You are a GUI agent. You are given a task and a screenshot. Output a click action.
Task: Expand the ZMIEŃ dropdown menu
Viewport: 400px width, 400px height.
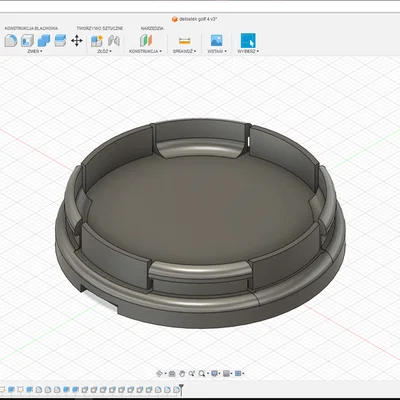tap(35, 51)
